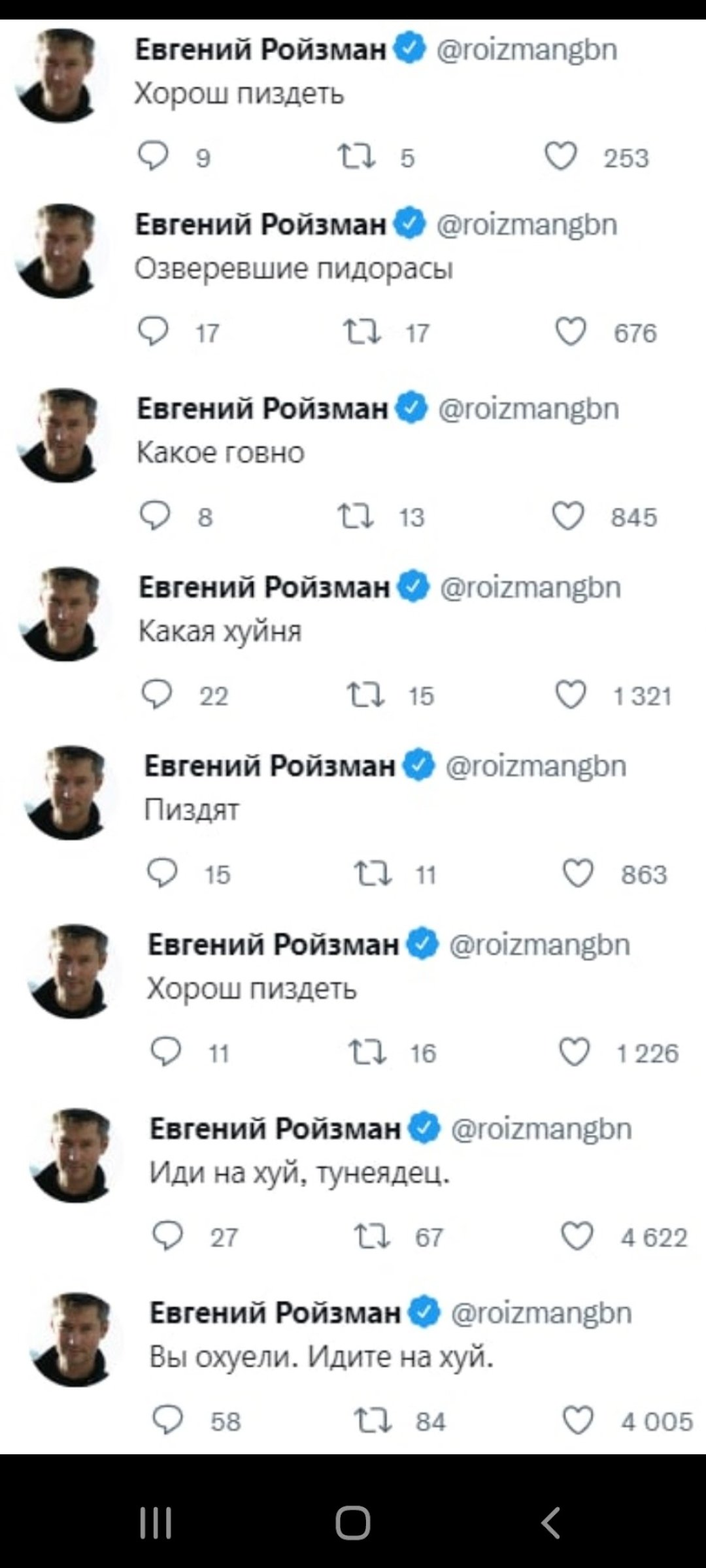
Task: Click verified badge on the last tweet
Action: [424, 1312]
